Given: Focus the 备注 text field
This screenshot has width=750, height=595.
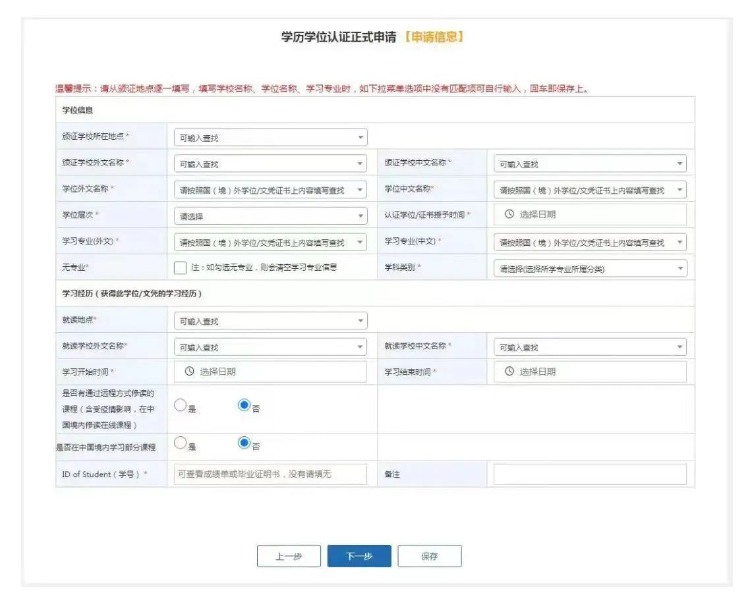Looking at the screenshot, I should (590, 474).
